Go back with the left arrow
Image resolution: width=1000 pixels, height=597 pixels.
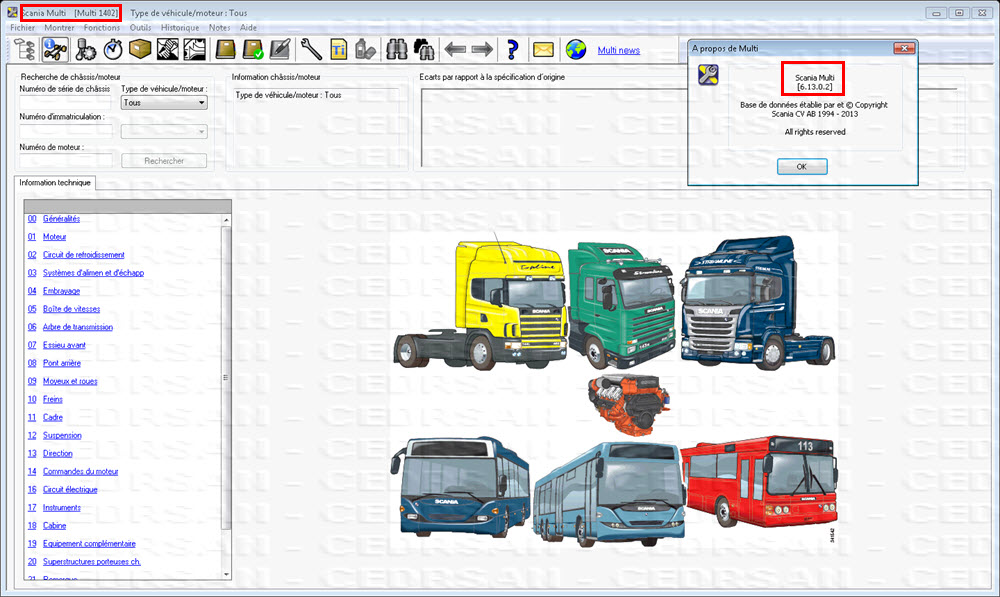point(455,49)
